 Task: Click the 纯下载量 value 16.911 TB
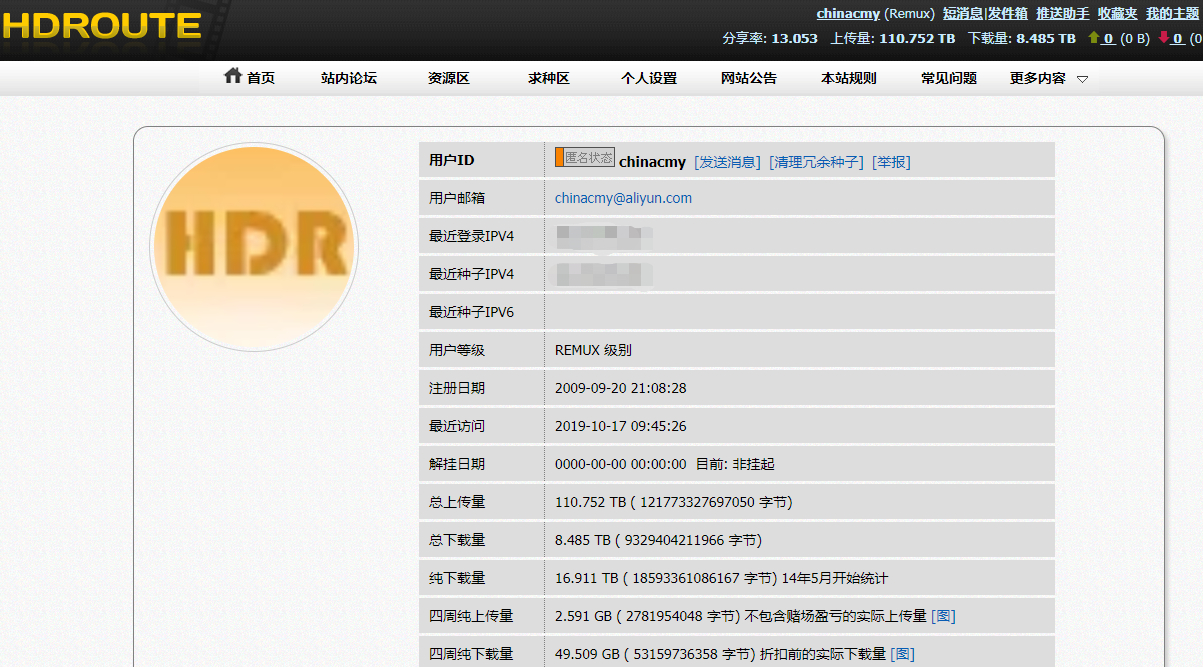(721, 578)
